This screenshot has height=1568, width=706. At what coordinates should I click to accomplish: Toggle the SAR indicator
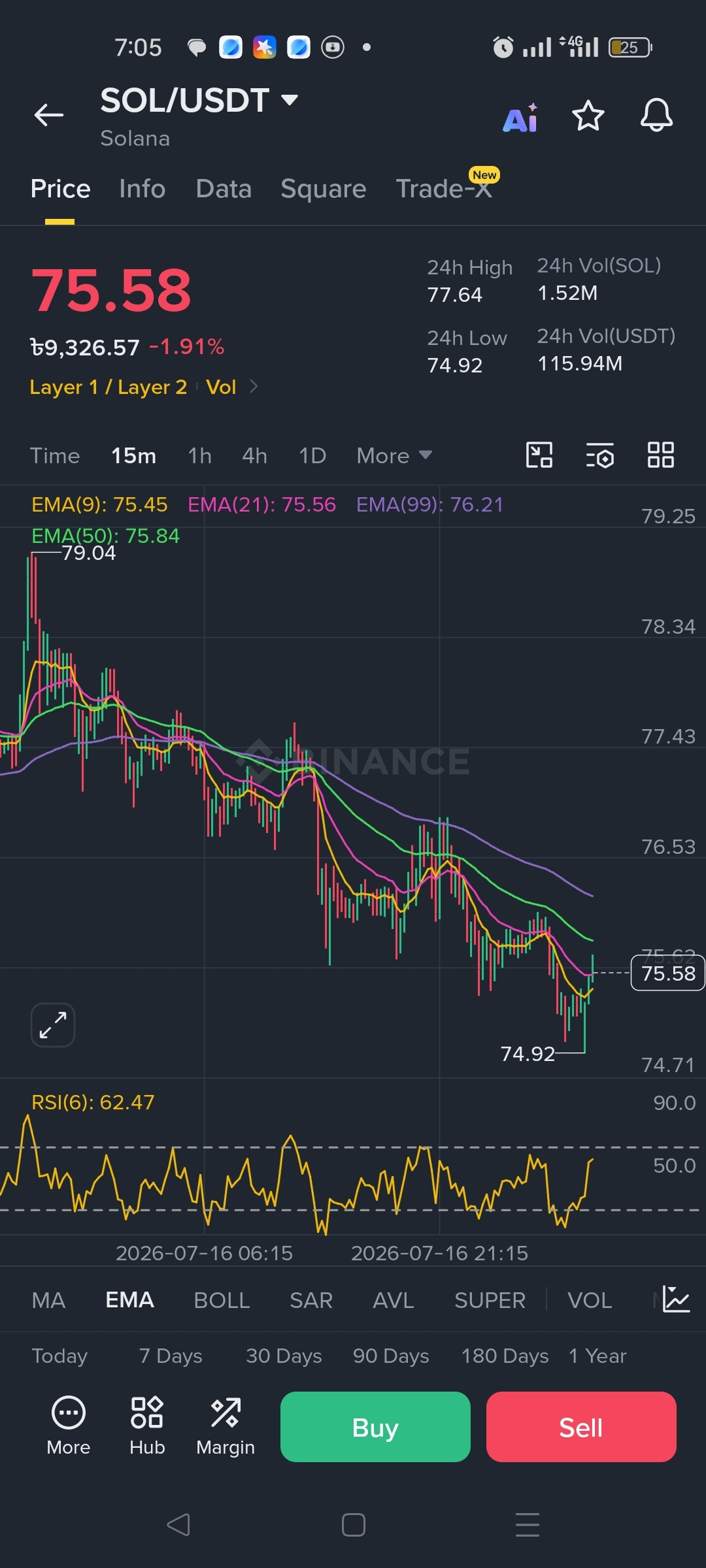tap(311, 1300)
